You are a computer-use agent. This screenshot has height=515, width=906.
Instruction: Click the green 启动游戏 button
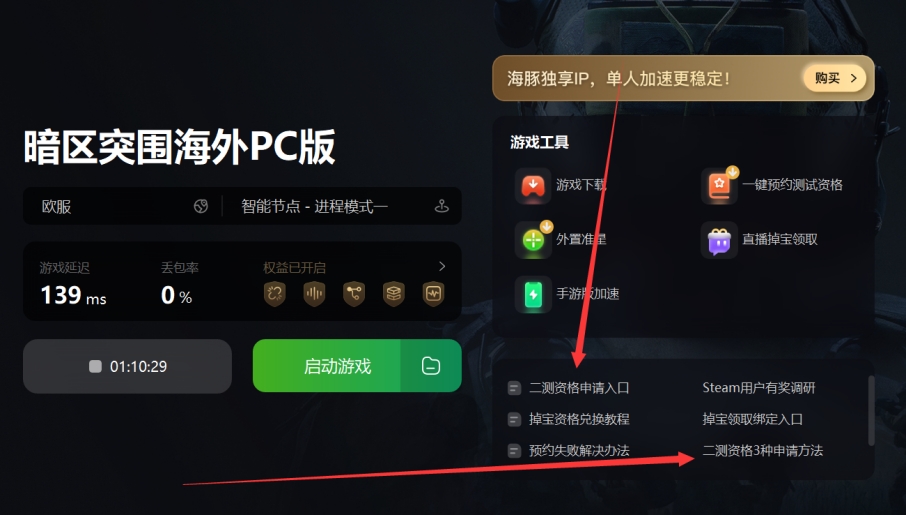coord(326,365)
